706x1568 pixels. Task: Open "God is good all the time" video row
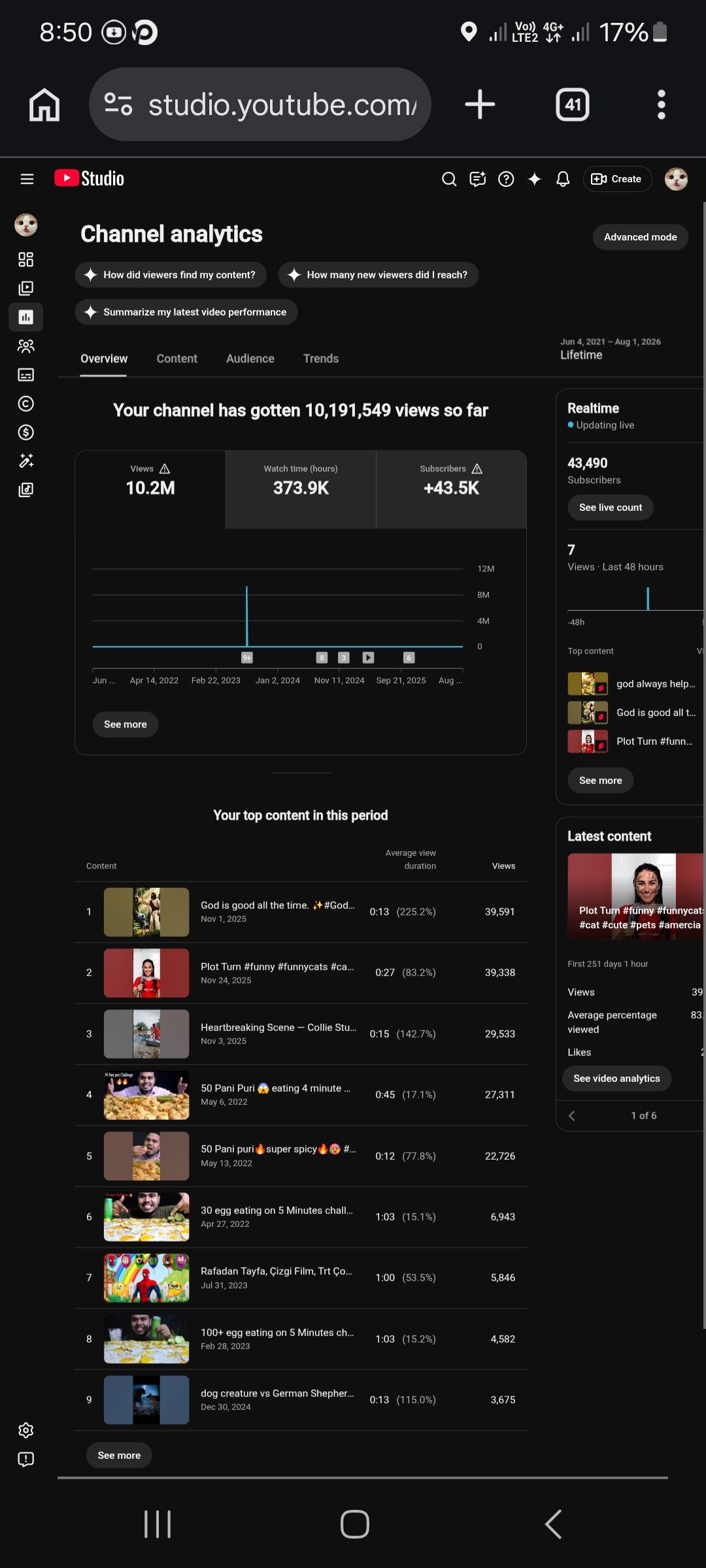[x=301, y=912]
